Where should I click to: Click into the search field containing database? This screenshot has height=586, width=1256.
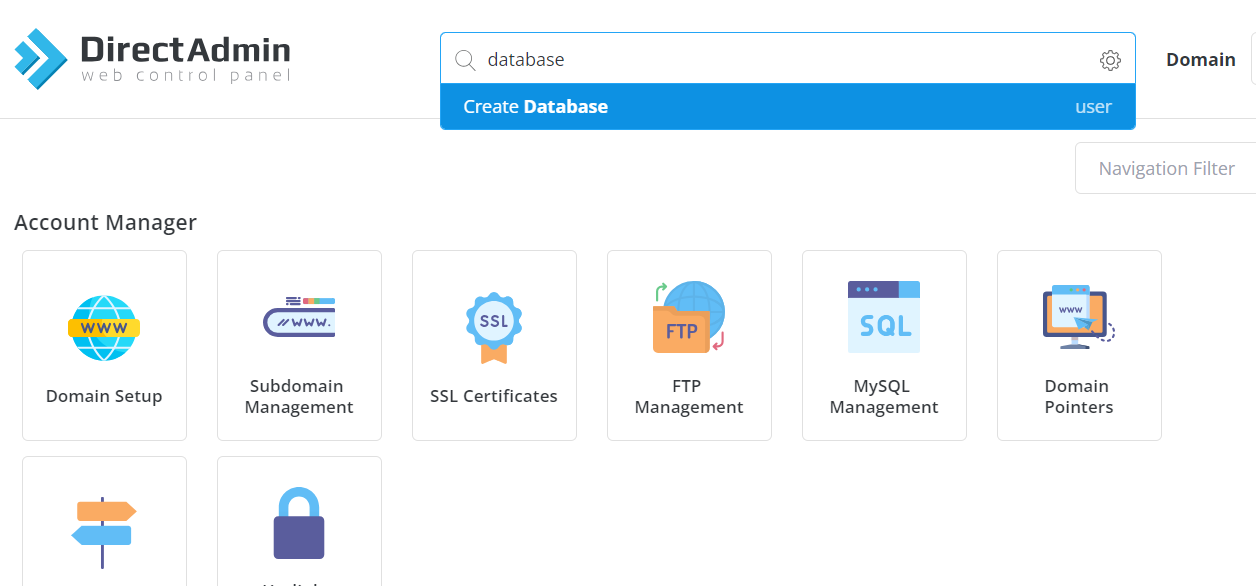(x=788, y=60)
